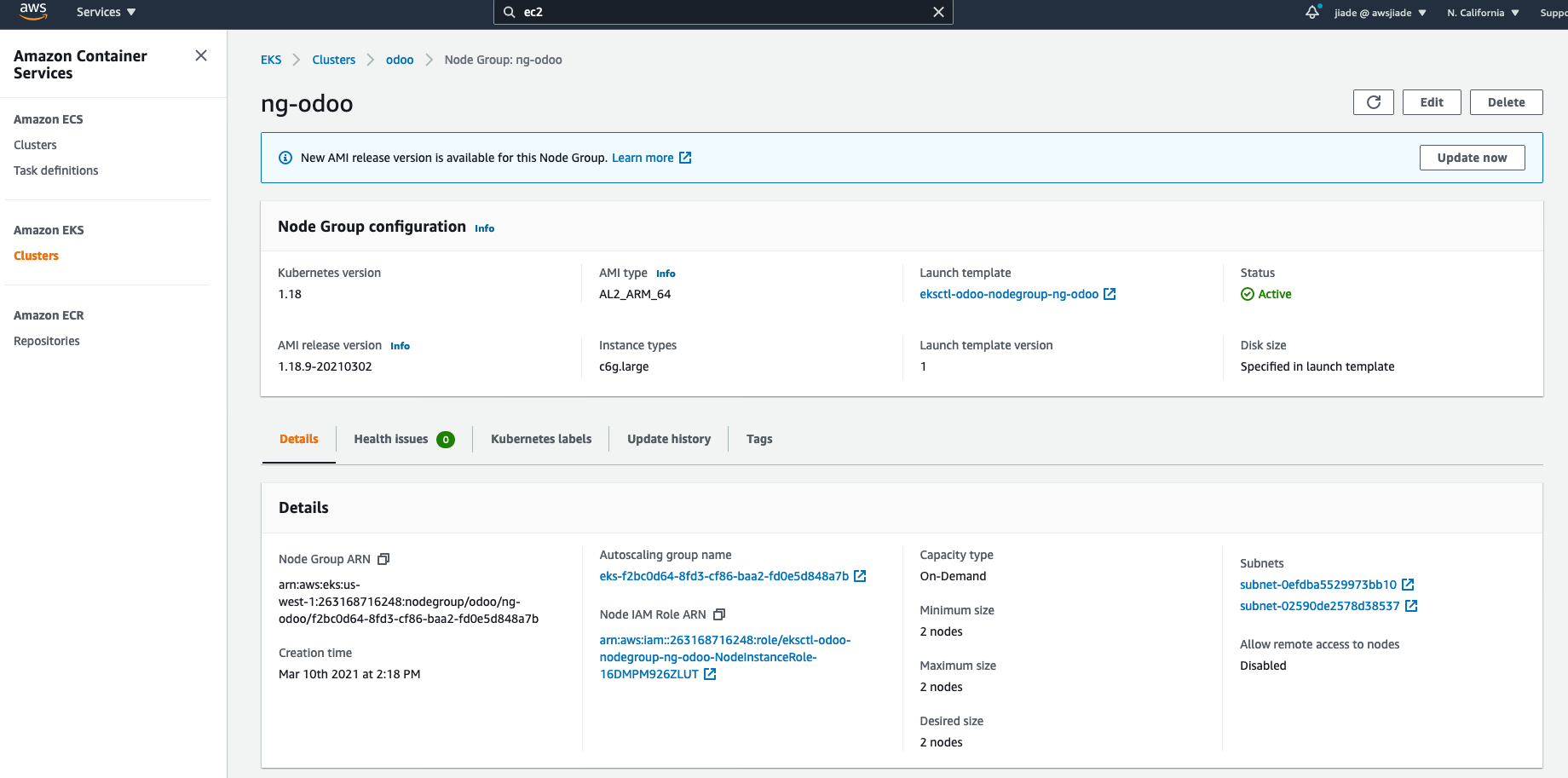
Task: Switch to the Health issues tab
Action: 403,439
